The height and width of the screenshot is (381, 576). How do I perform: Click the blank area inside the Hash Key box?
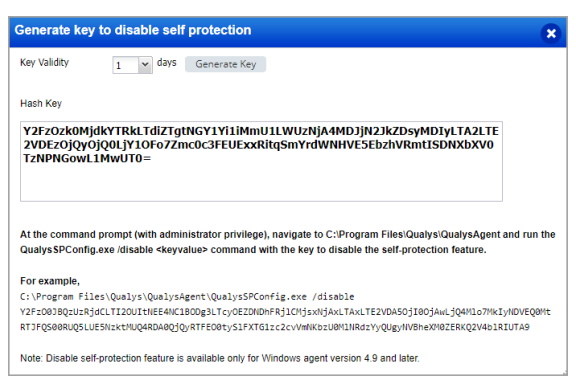261,183
